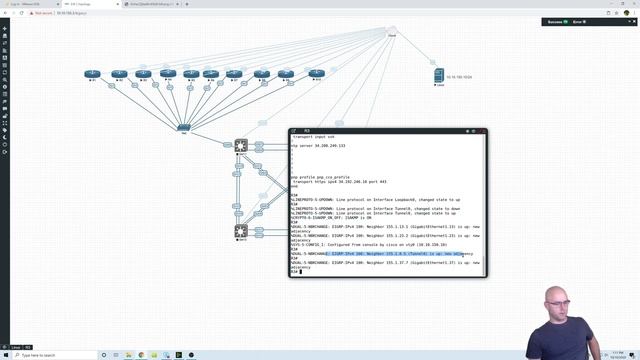
Task: Click the cloud network node at top
Action: (x=391, y=30)
